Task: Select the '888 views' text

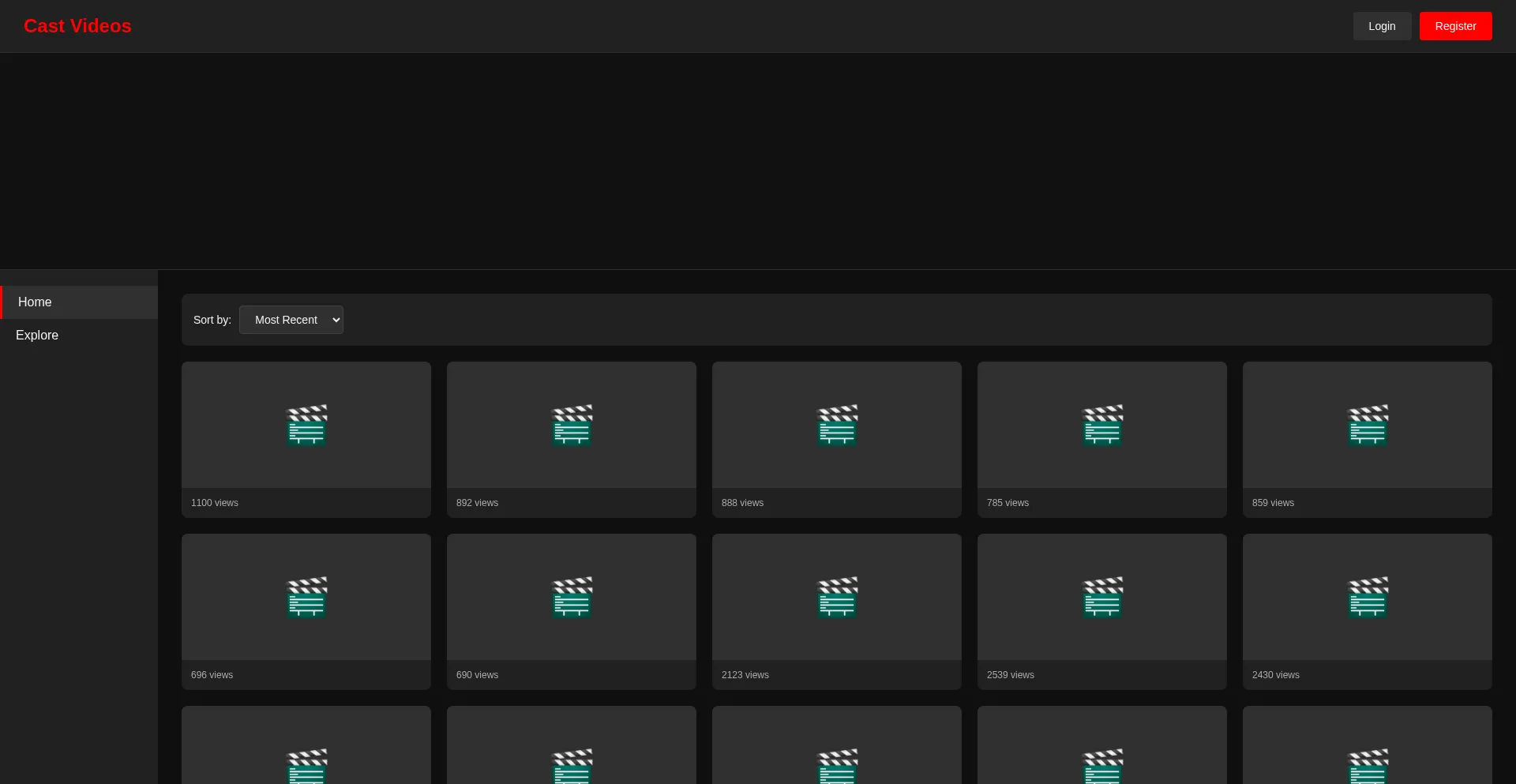Action: pos(742,503)
